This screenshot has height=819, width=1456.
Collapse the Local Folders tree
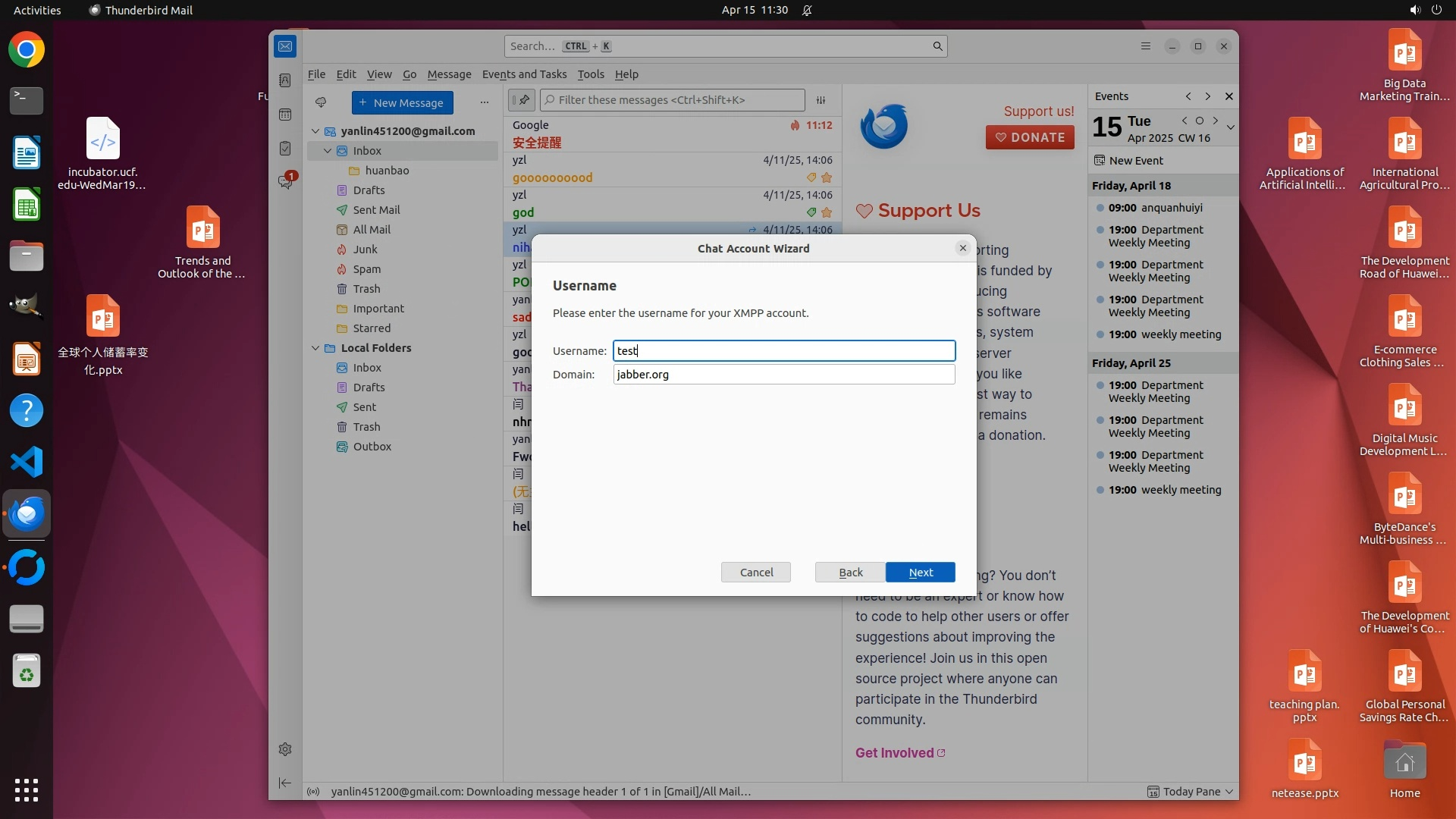tap(315, 348)
